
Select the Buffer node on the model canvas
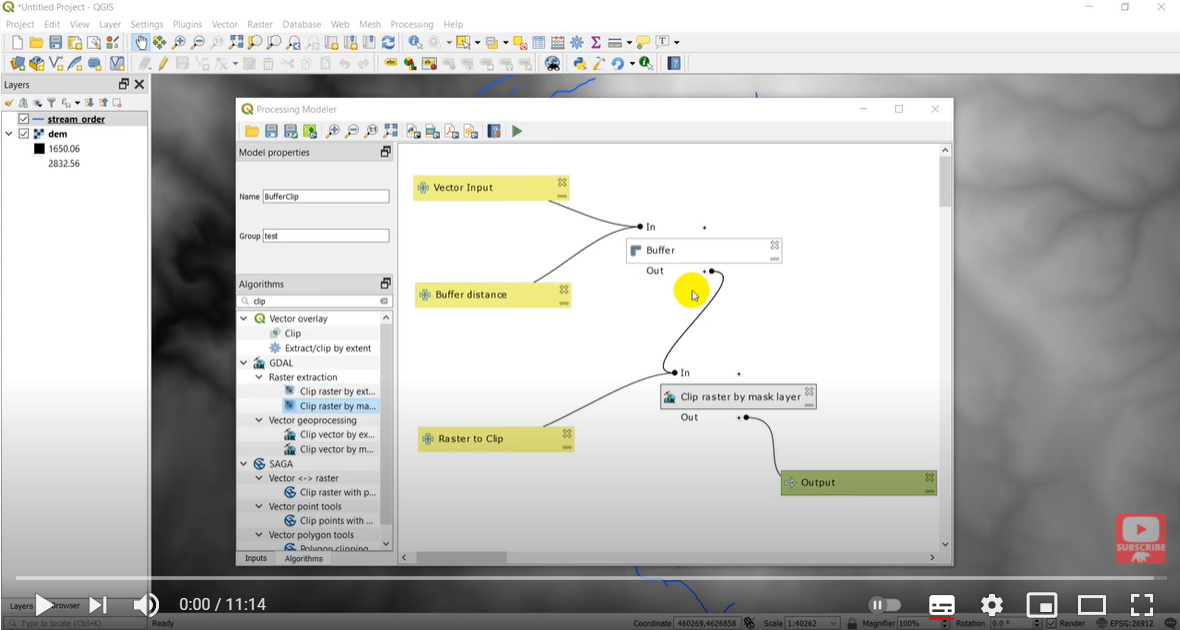703,250
